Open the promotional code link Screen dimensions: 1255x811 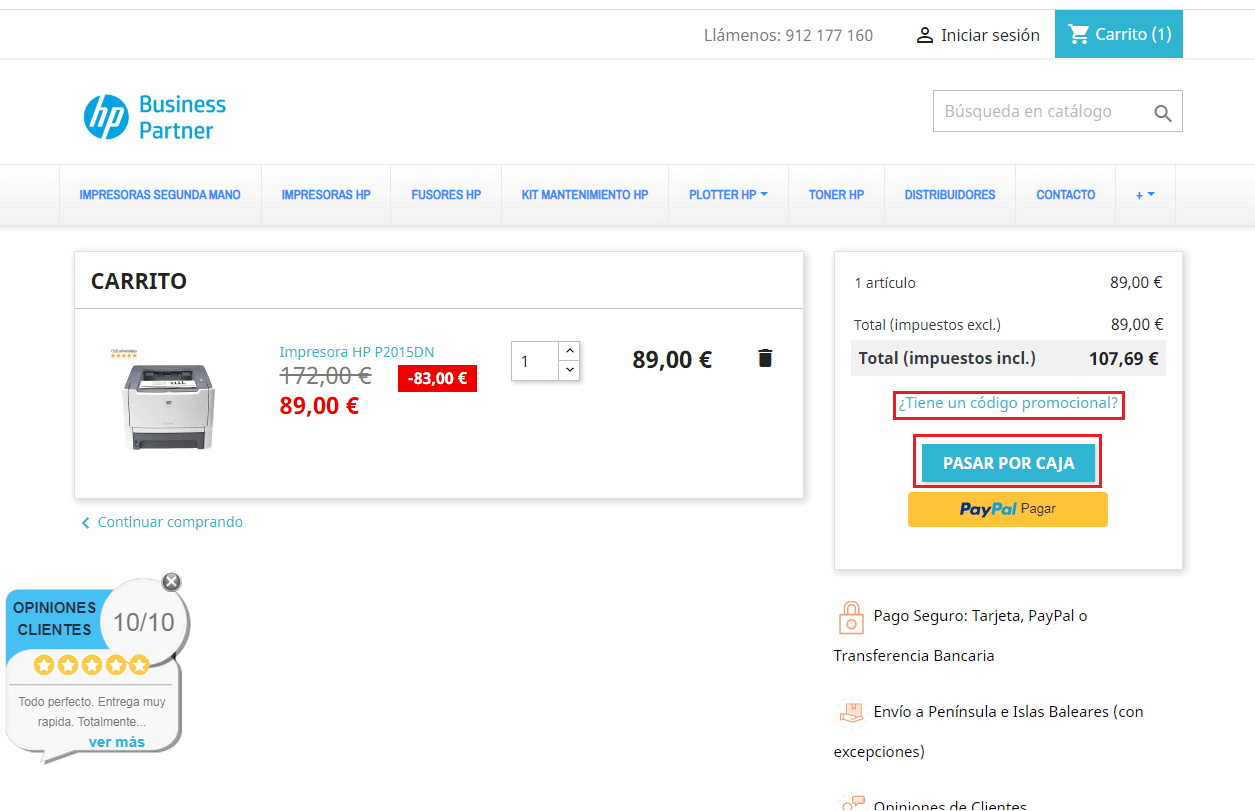[1008, 403]
